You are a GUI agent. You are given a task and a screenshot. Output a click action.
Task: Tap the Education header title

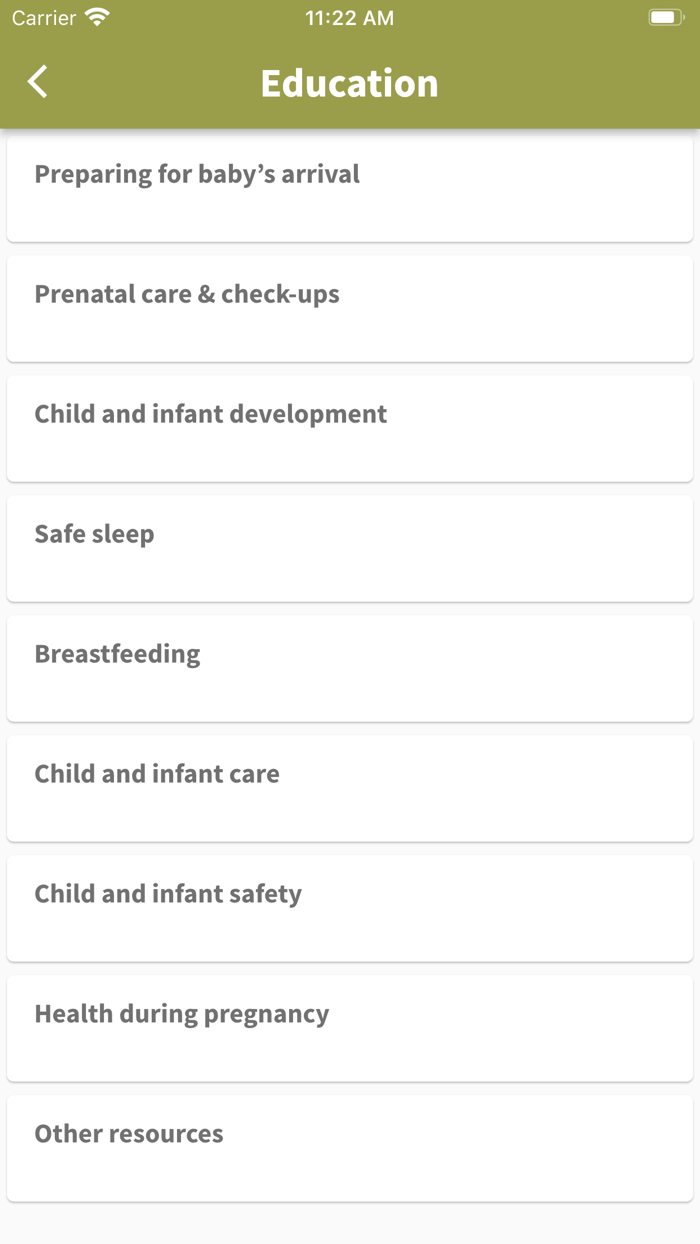pos(349,83)
